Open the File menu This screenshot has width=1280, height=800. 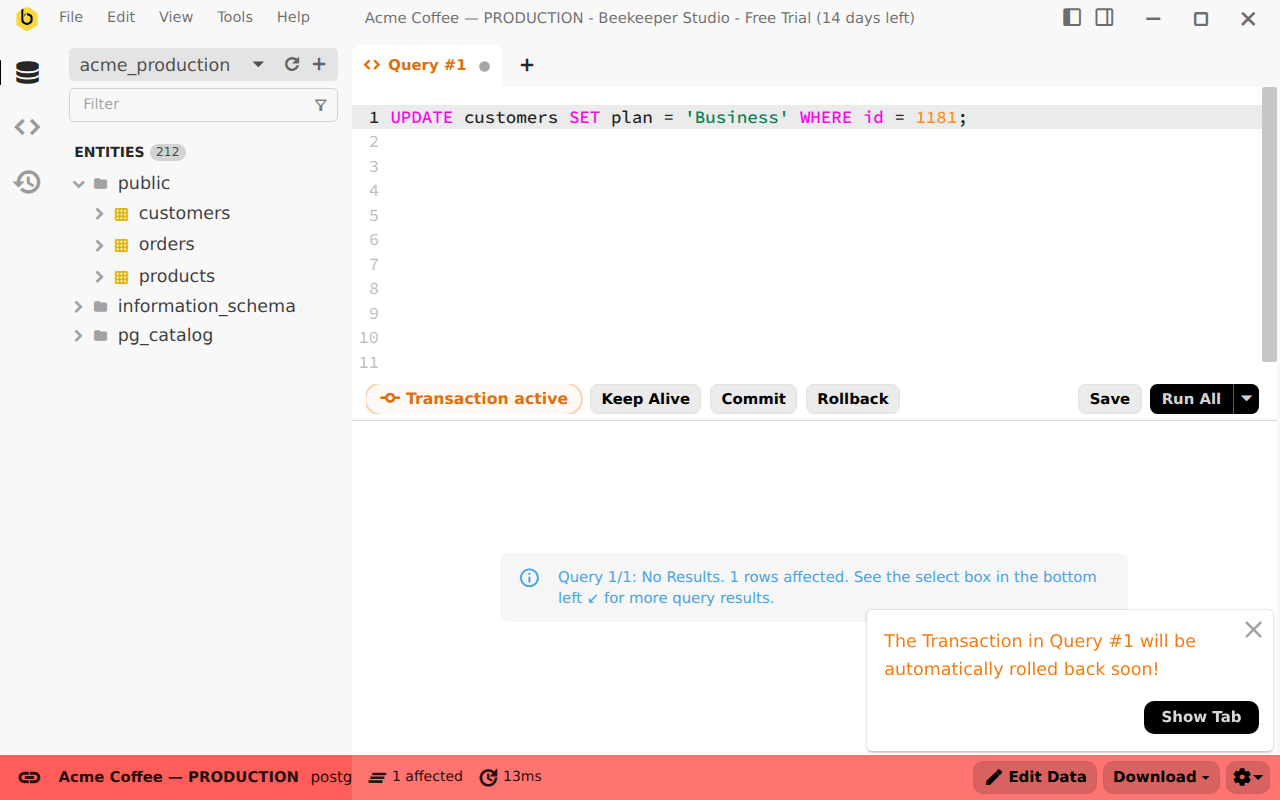(x=71, y=17)
